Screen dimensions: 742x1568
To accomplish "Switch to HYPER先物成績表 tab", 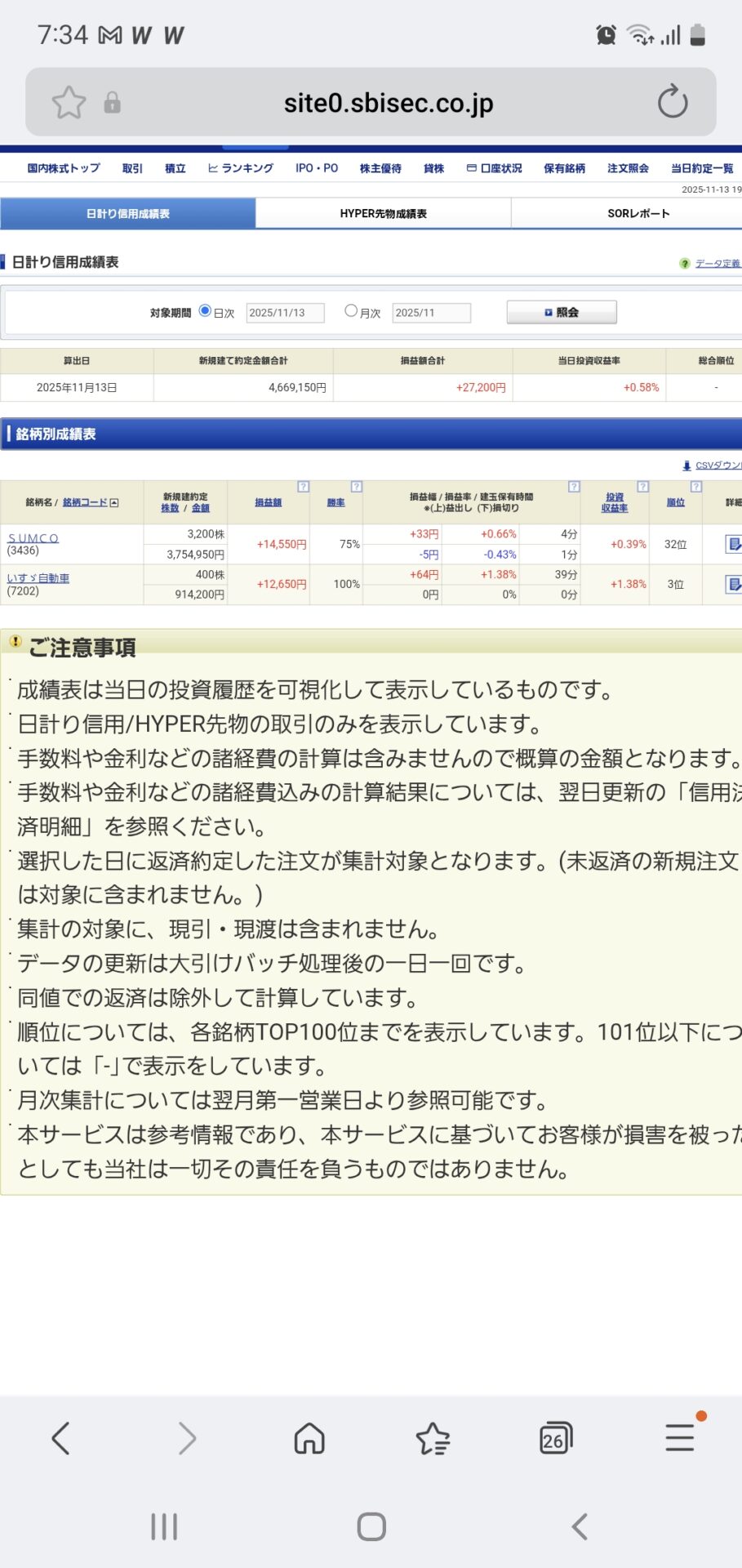I will click(x=383, y=214).
